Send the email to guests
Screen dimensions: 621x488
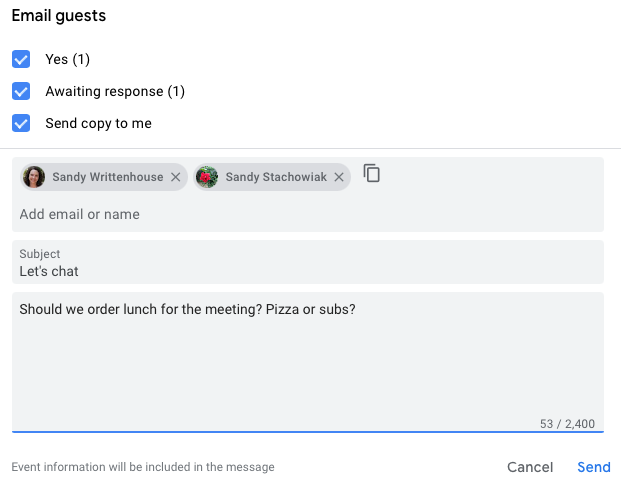[594, 467]
